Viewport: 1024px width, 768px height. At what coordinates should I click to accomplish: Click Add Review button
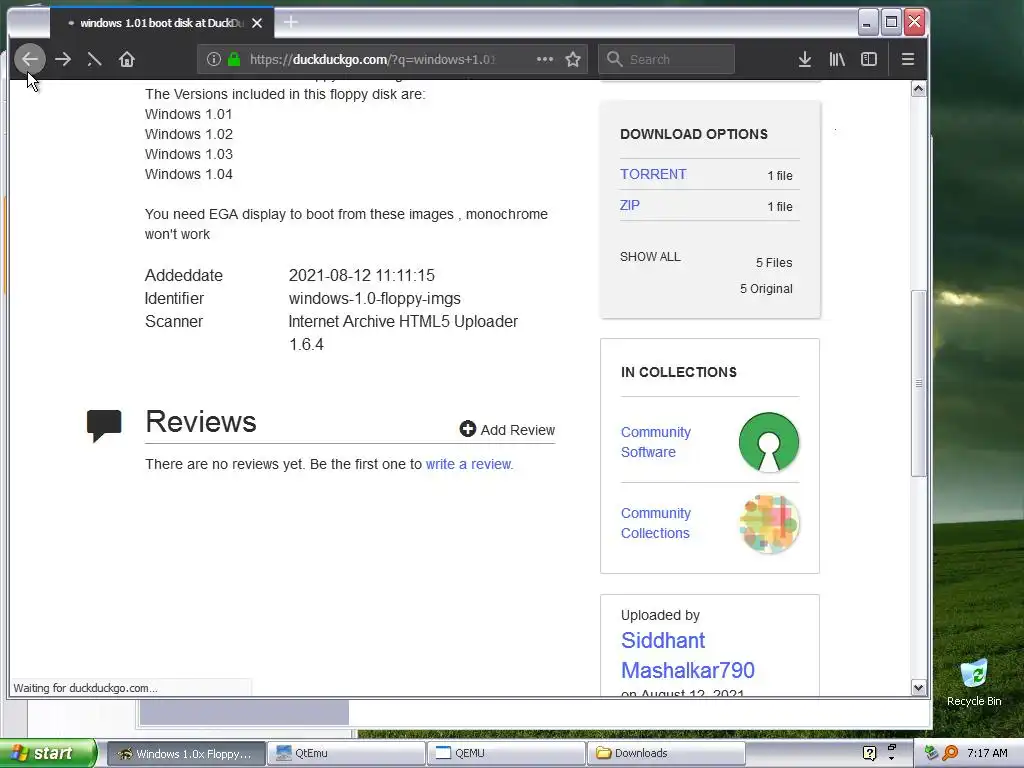click(x=507, y=430)
